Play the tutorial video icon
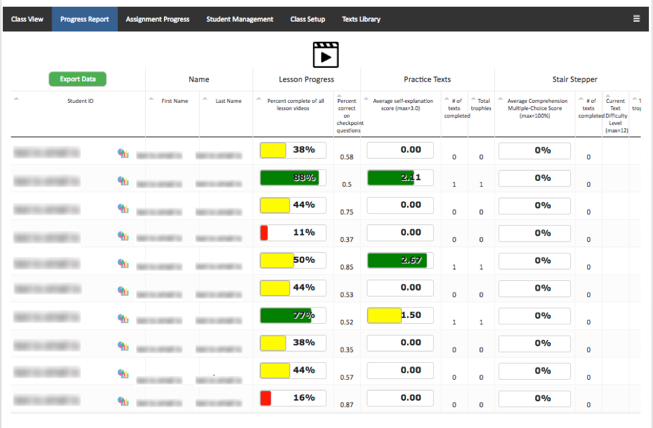The height and width of the screenshot is (428, 653). (326, 55)
